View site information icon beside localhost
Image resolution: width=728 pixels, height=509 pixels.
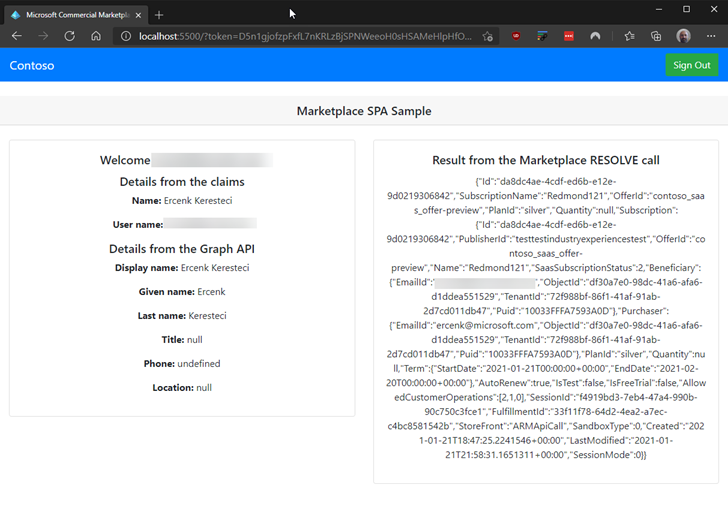tap(126, 36)
